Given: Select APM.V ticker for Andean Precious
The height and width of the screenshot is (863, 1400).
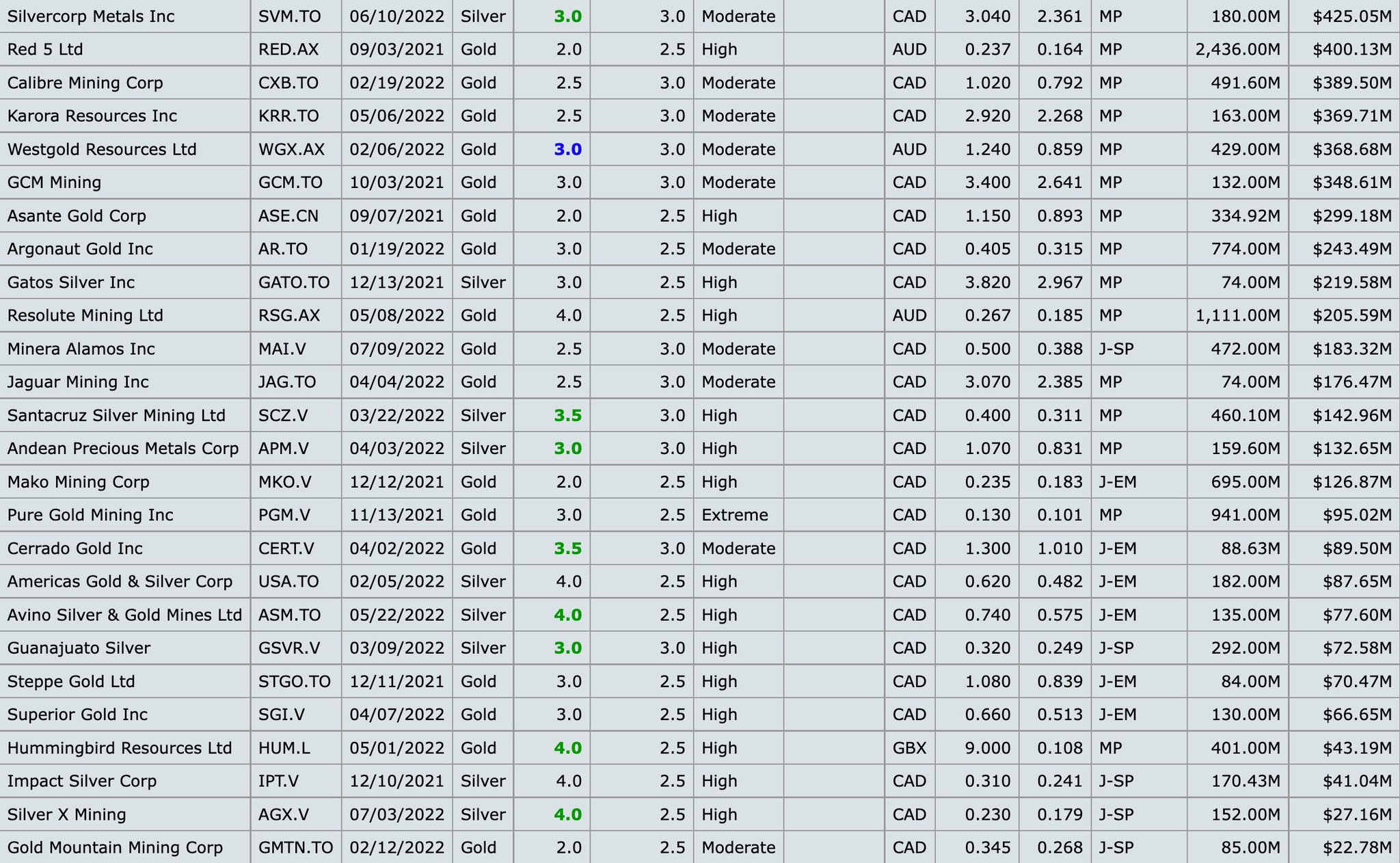Looking at the screenshot, I should pyautogui.click(x=284, y=449).
